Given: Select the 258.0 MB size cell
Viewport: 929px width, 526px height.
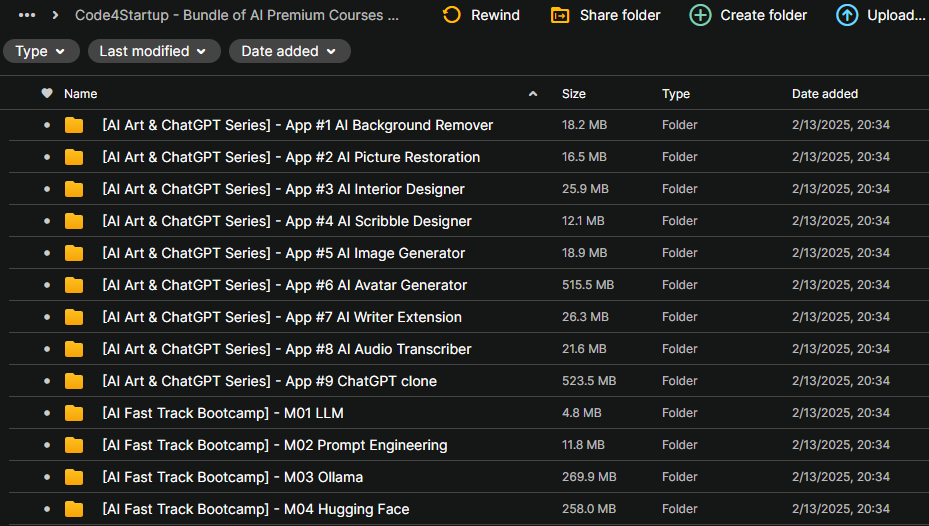Looking at the screenshot, I should (x=589, y=509).
